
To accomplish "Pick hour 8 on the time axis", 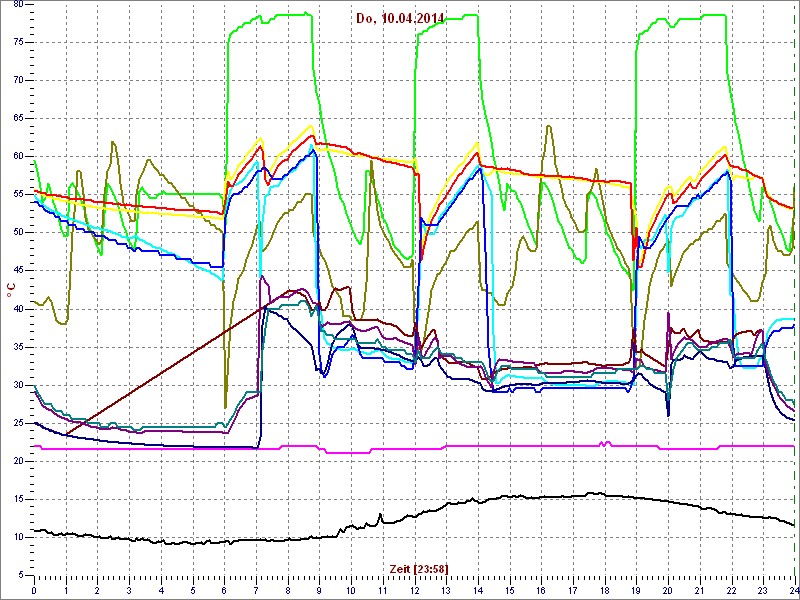I will pos(288,591).
